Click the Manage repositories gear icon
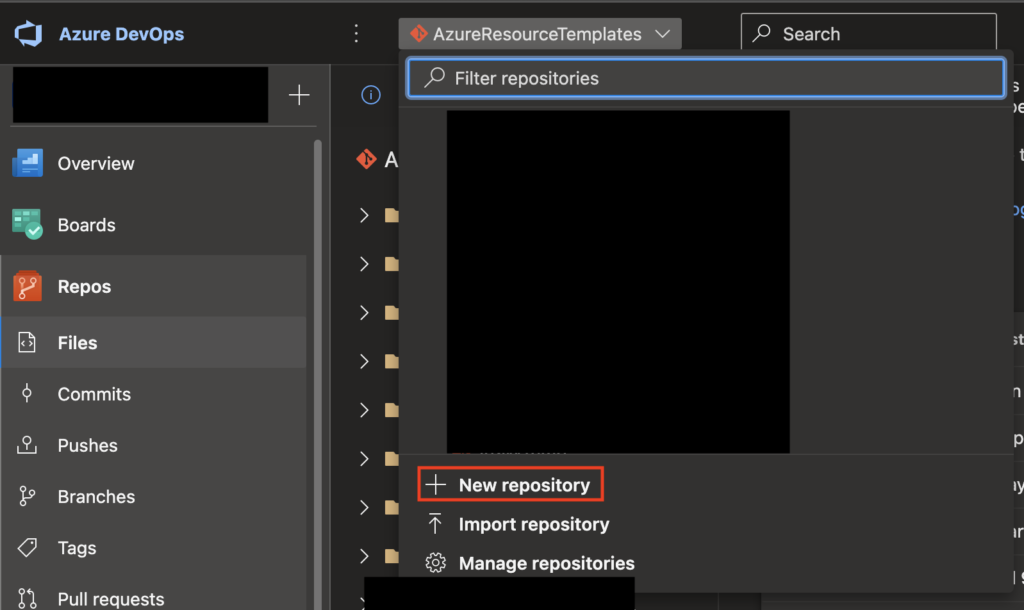The width and height of the screenshot is (1024, 610). [436, 563]
